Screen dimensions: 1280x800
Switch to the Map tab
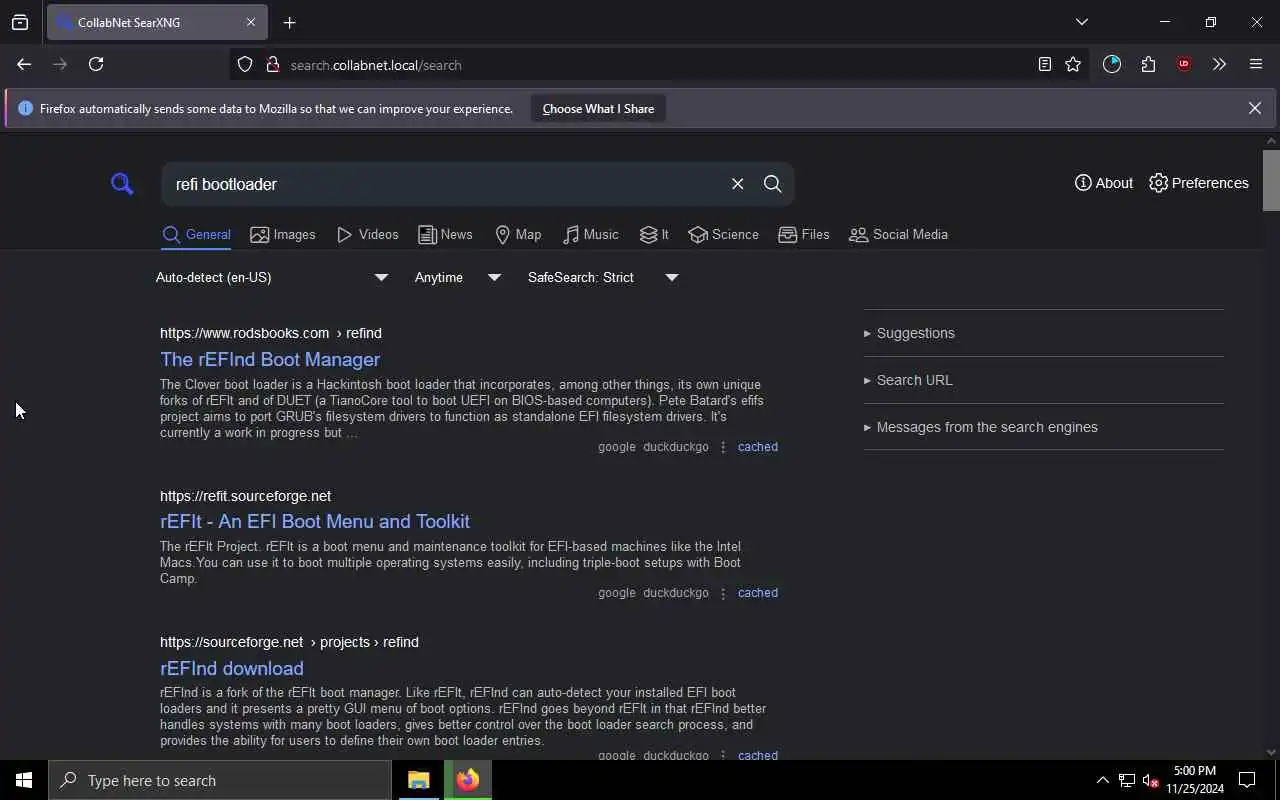(x=518, y=235)
